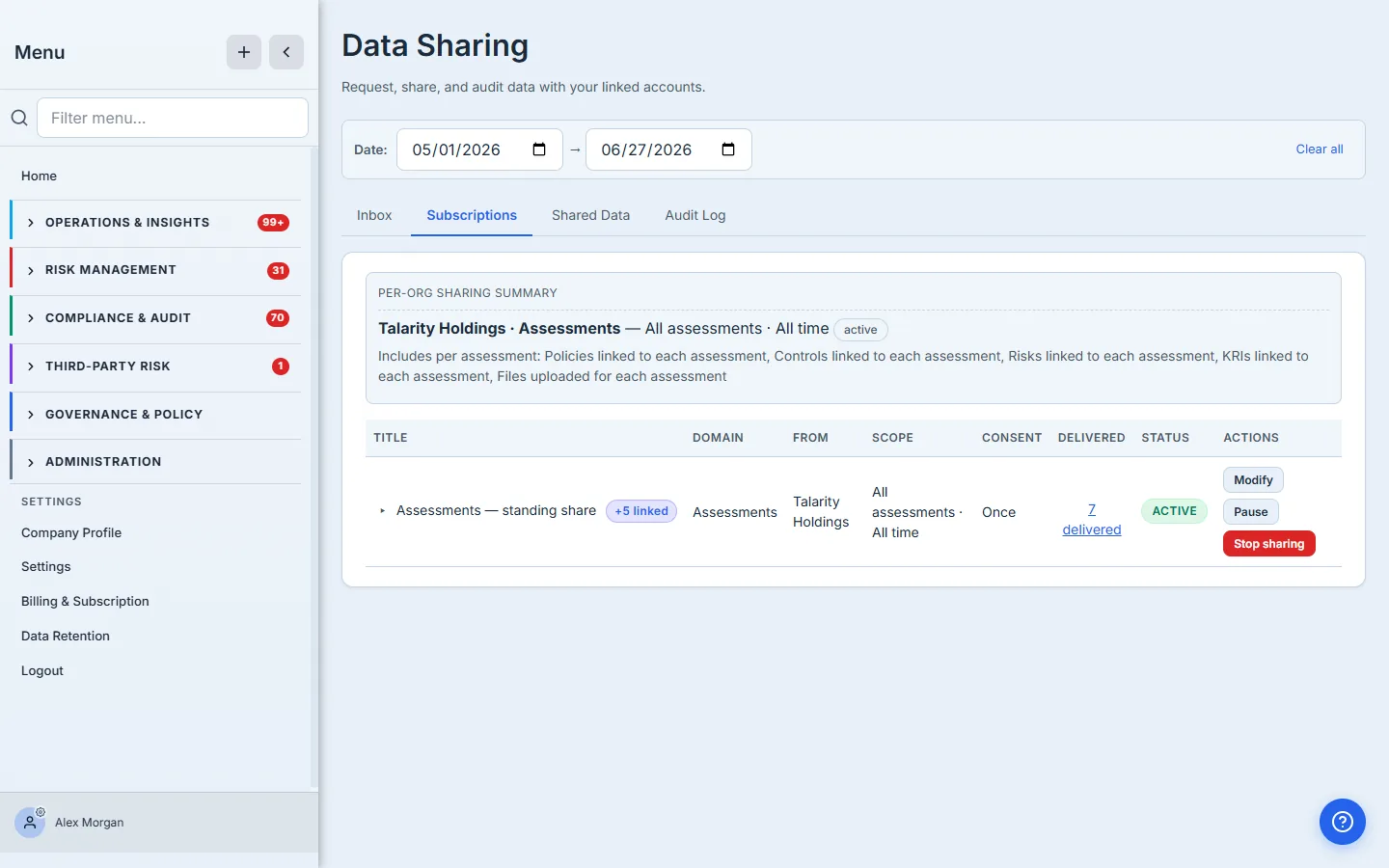This screenshot has height=868, width=1389.
Task: Click the DELIVERED column header
Action: click(1092, 438)
